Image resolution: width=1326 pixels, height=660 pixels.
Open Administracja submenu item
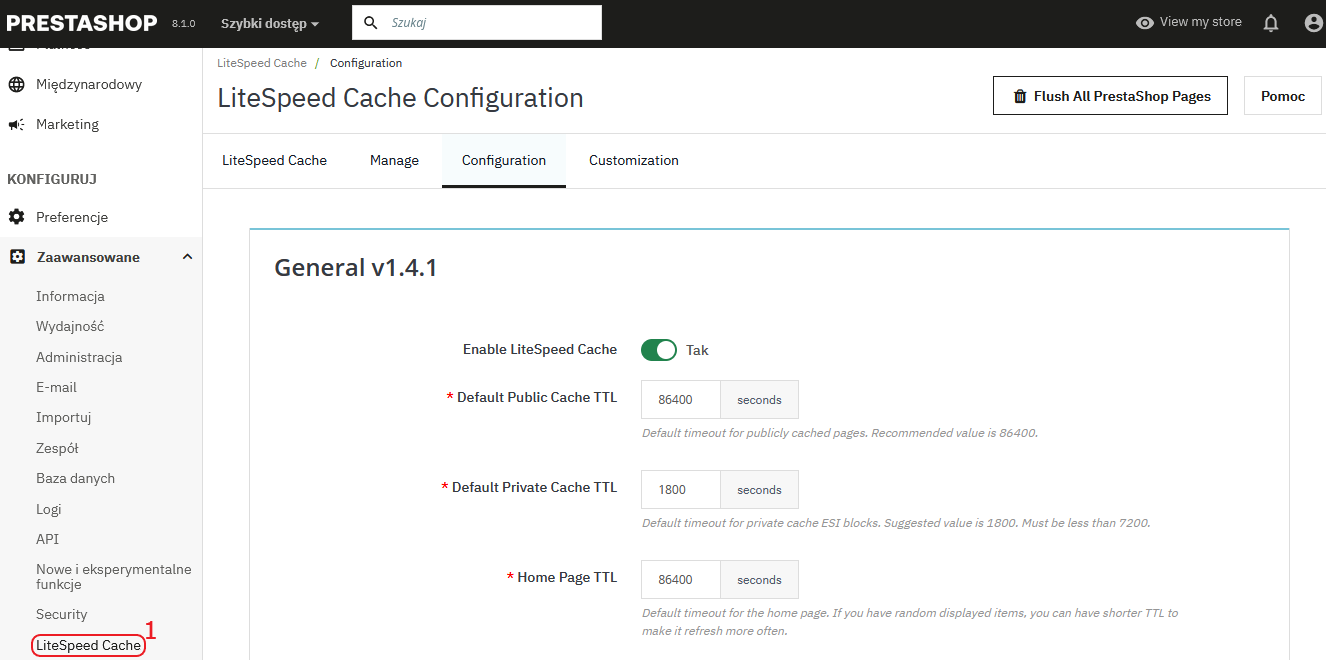(x=79, y=357)
